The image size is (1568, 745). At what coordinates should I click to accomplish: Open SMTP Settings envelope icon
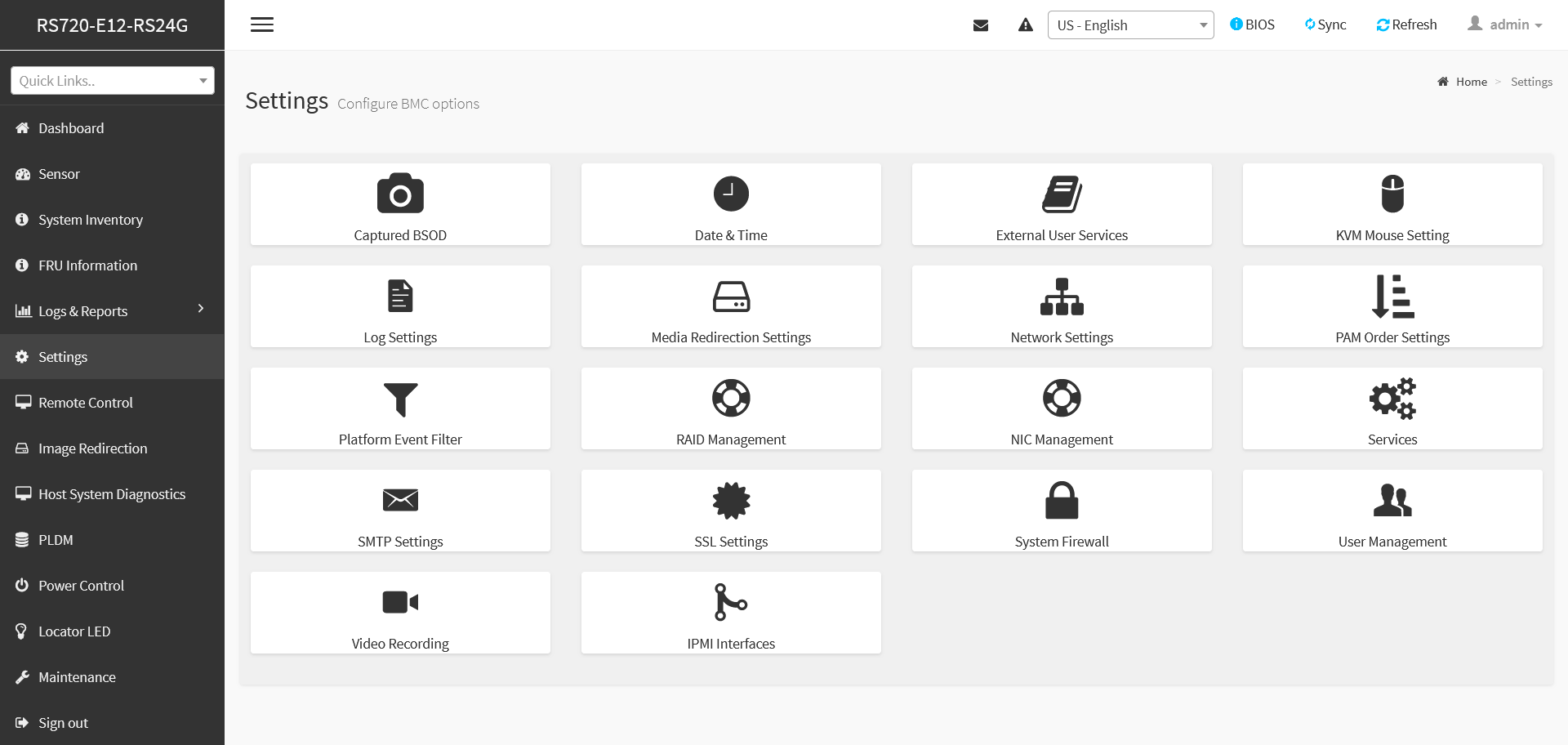pos(400,500)
